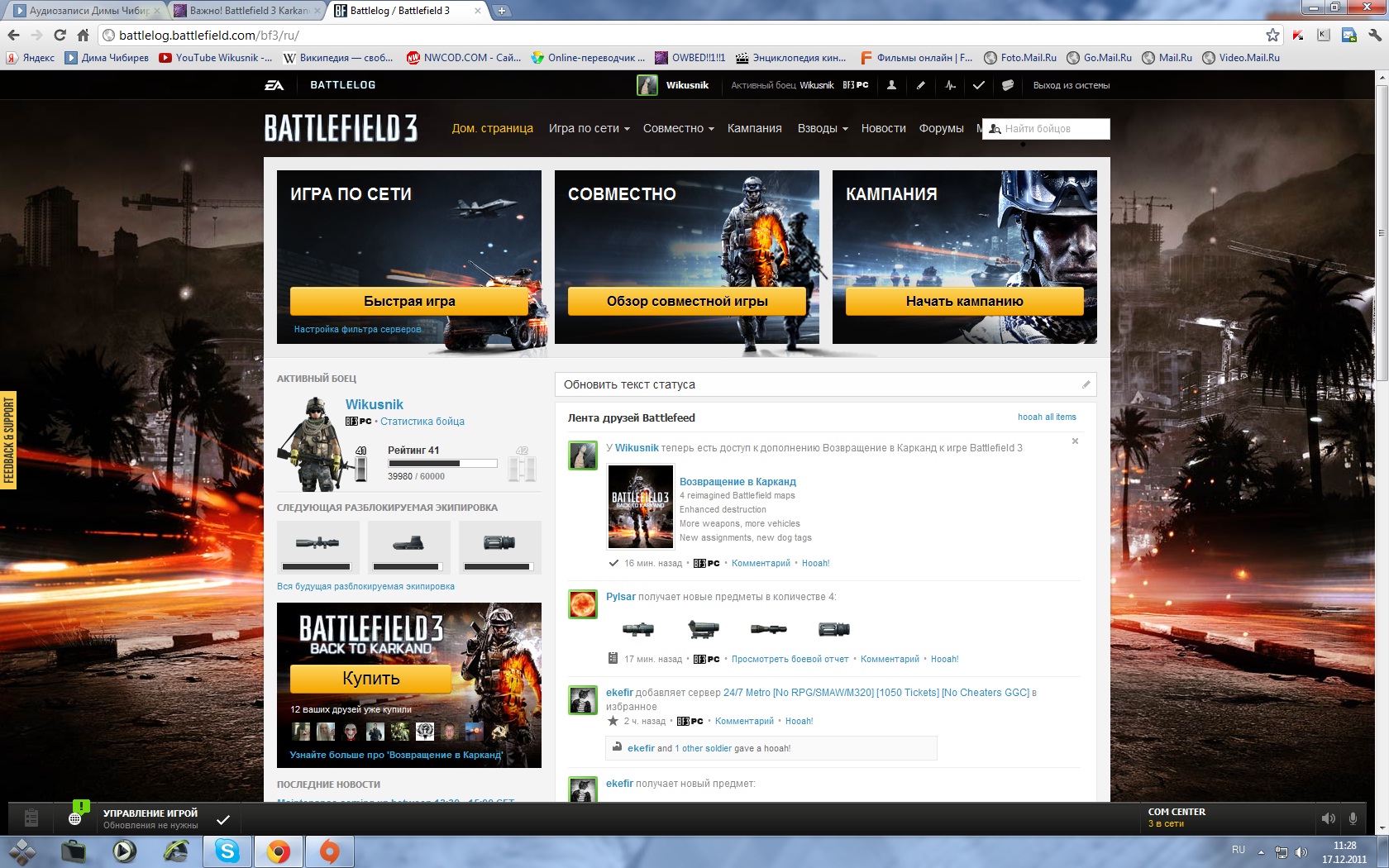Bookmark page with the star icon
This screenshot has width=1389, height=868.
coord(1272,35)
